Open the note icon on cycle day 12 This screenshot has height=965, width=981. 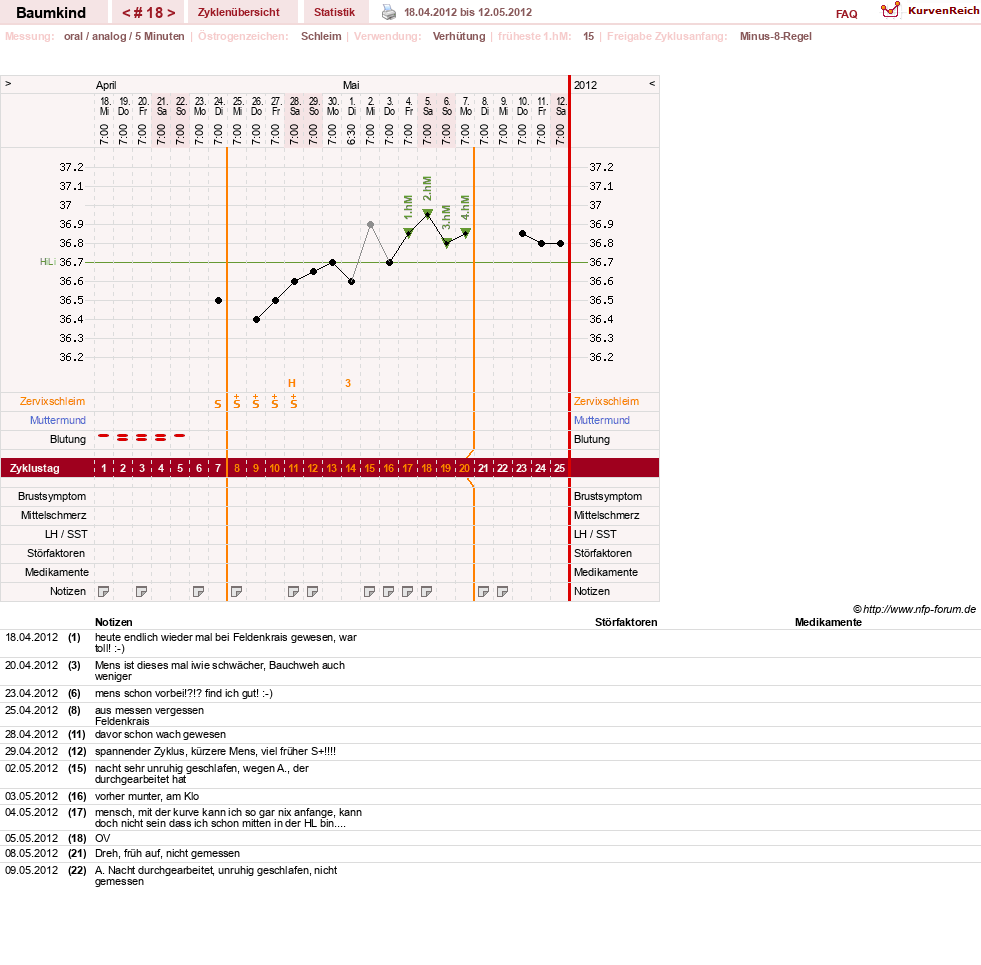pos(313,591)
